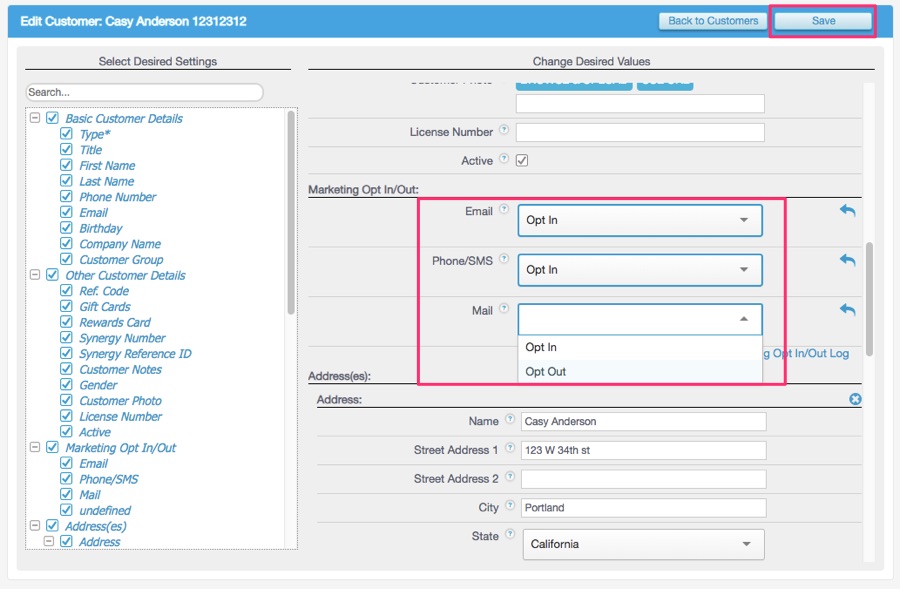Go Back to Customers

pos(713,21)
